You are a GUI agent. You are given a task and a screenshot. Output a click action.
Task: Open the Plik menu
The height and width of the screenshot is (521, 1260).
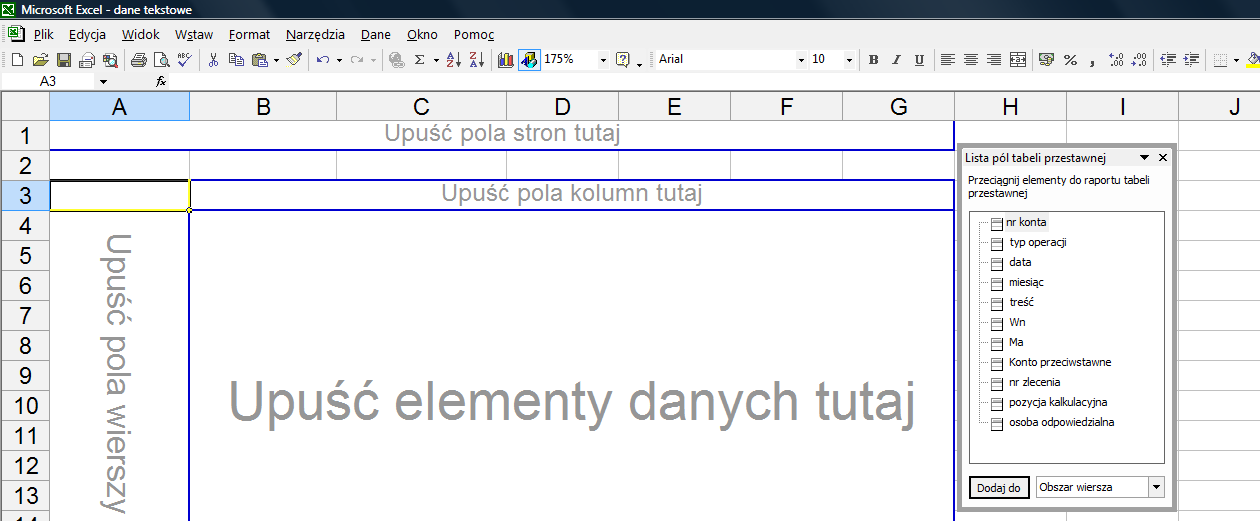(43, 34)
